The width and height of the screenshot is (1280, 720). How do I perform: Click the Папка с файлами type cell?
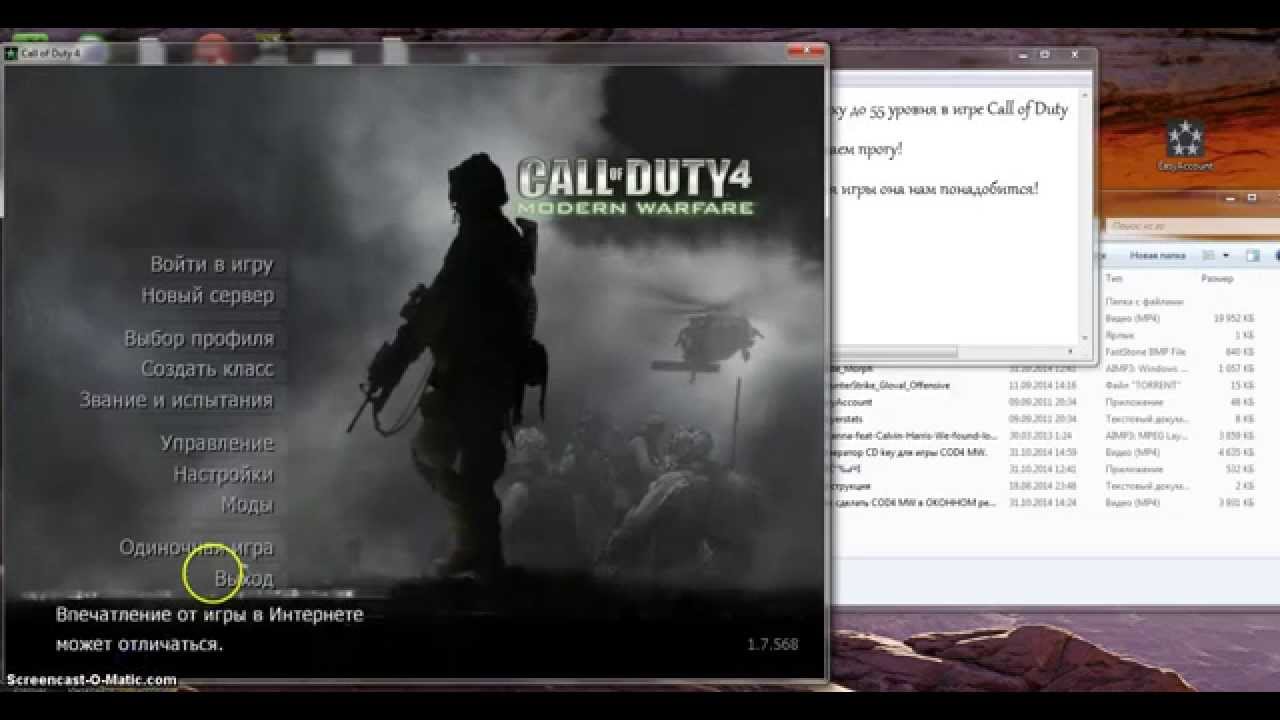1144,301
